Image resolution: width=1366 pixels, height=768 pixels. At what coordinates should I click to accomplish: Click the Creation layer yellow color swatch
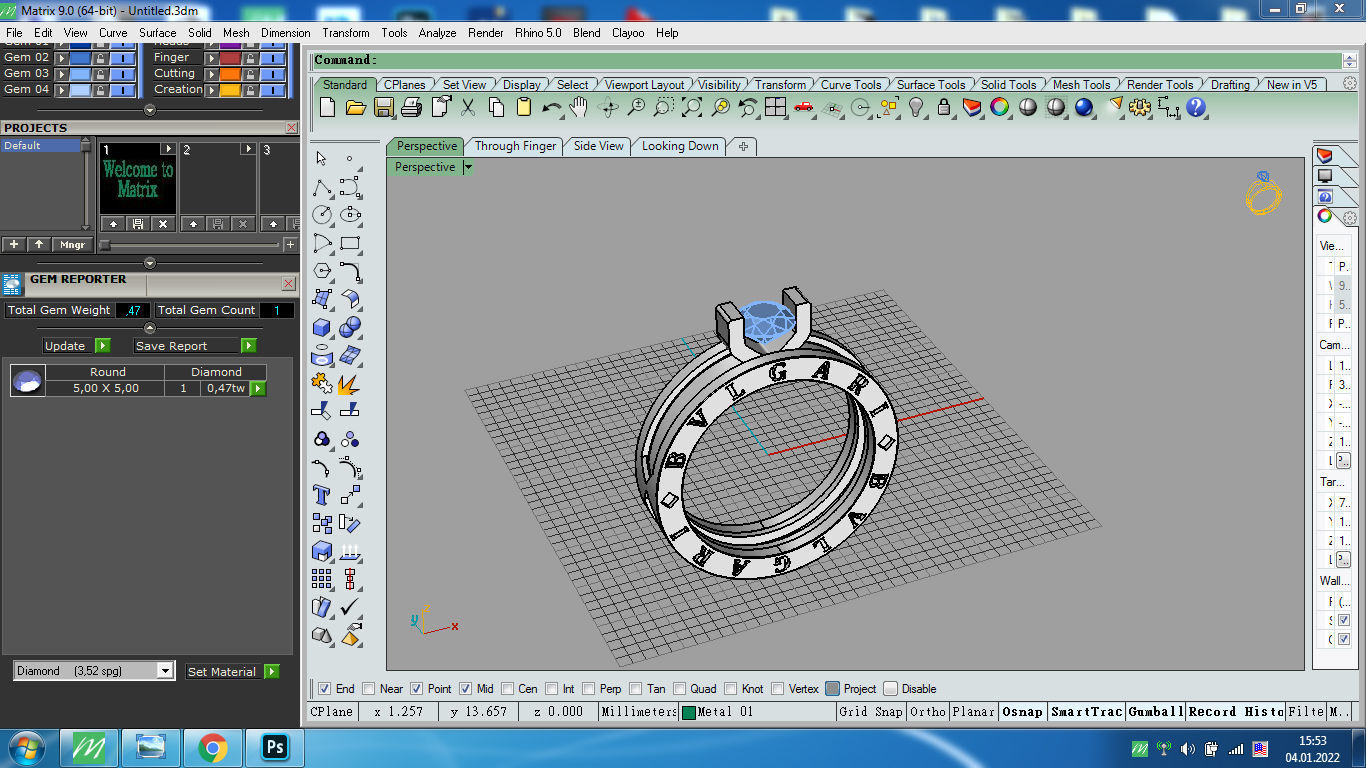pos(230,90)
